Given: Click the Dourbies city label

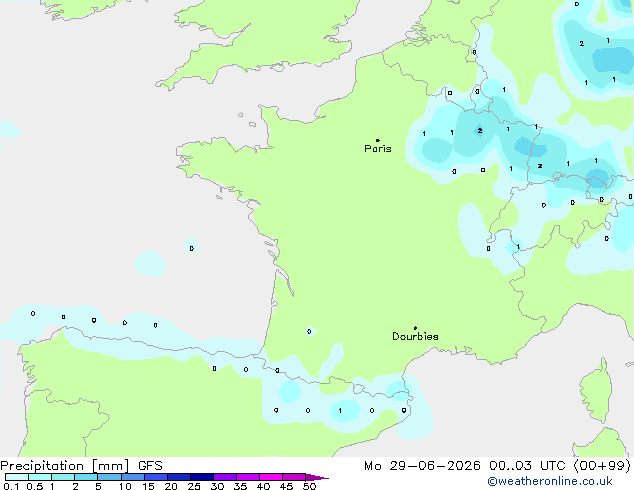Looking at the screenshot, I should pos(415,336).
